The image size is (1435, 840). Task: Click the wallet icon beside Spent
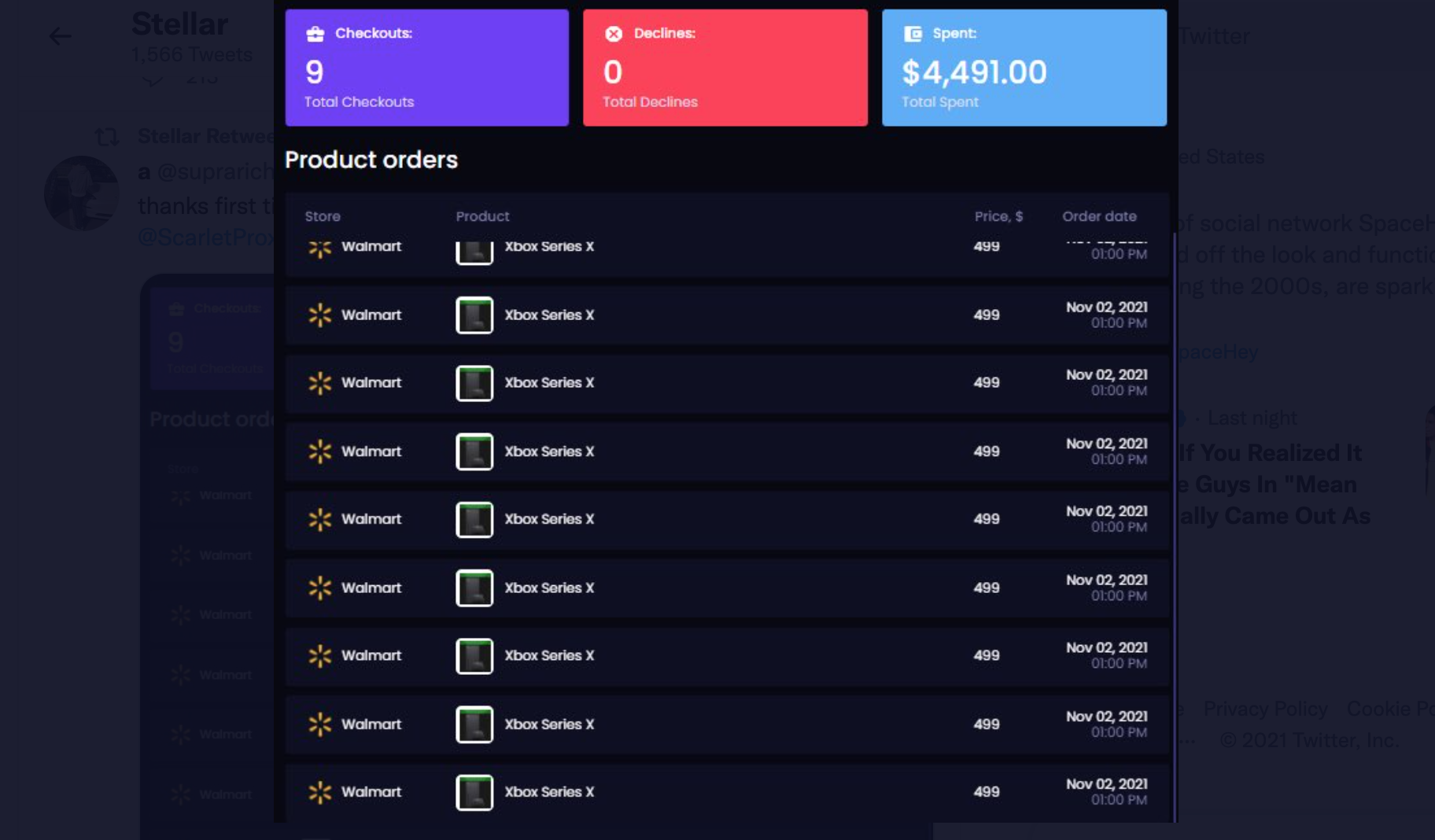tap(913, 34)
